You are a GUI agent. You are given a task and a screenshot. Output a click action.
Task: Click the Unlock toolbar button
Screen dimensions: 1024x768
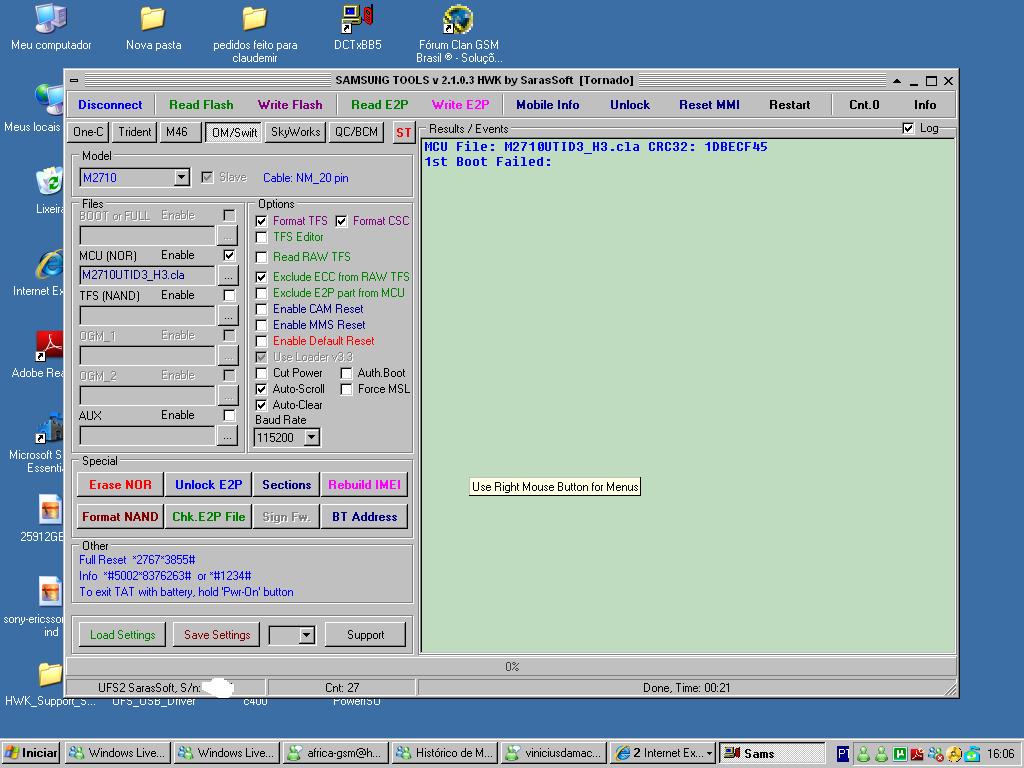click(x=630, y=104)
